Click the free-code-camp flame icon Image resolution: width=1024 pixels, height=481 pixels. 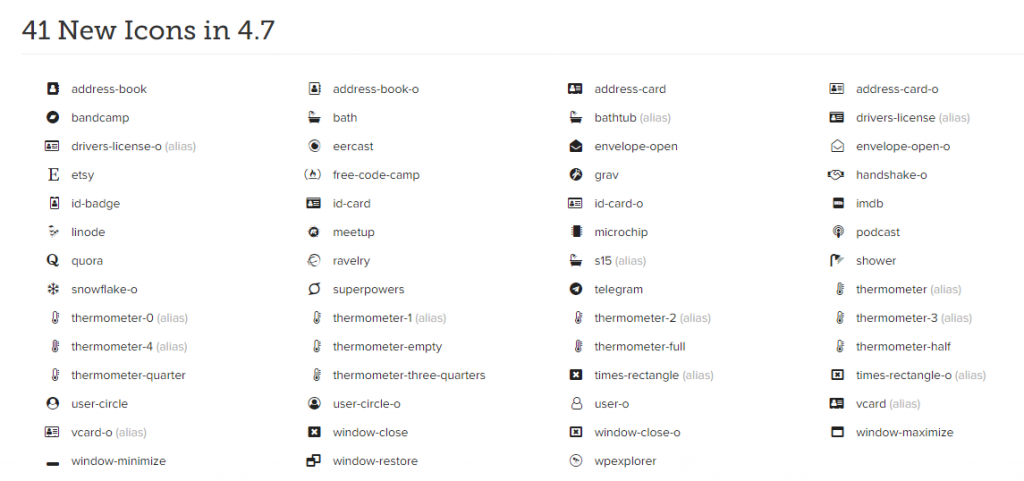[314, 175]
